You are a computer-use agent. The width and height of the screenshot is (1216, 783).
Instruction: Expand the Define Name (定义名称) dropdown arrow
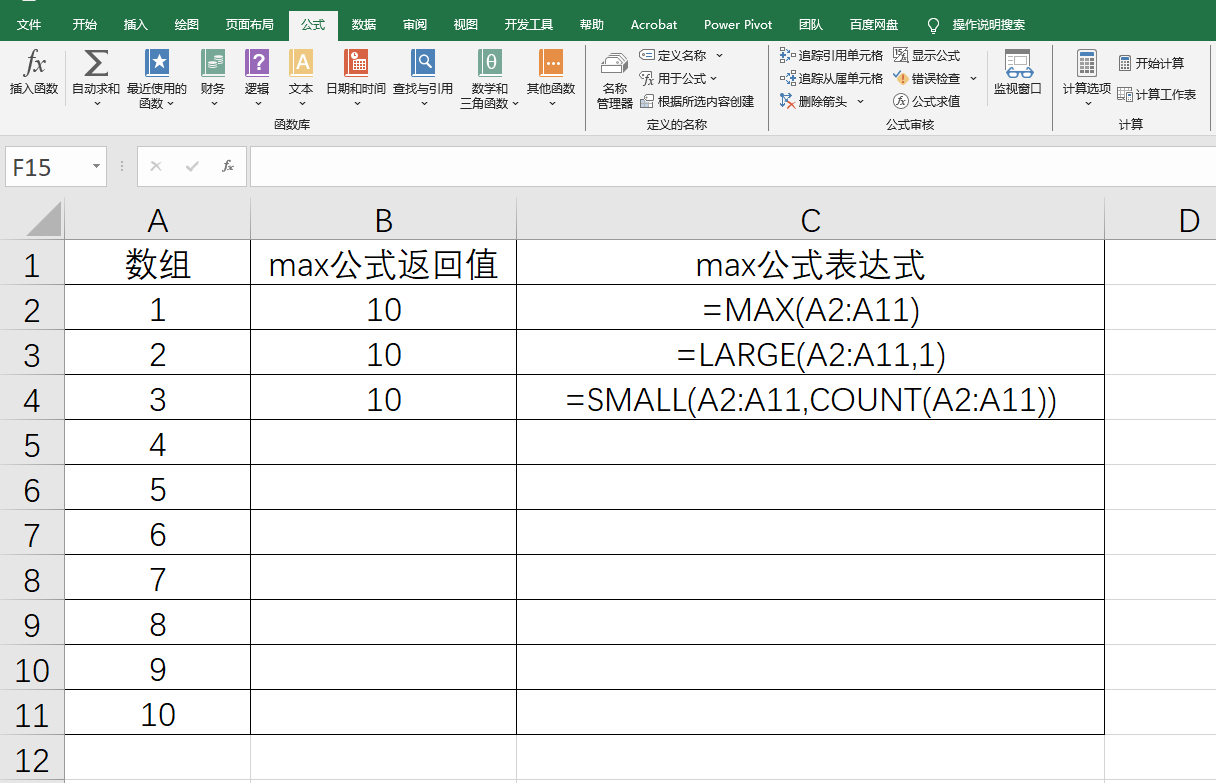tap(719, 55)
